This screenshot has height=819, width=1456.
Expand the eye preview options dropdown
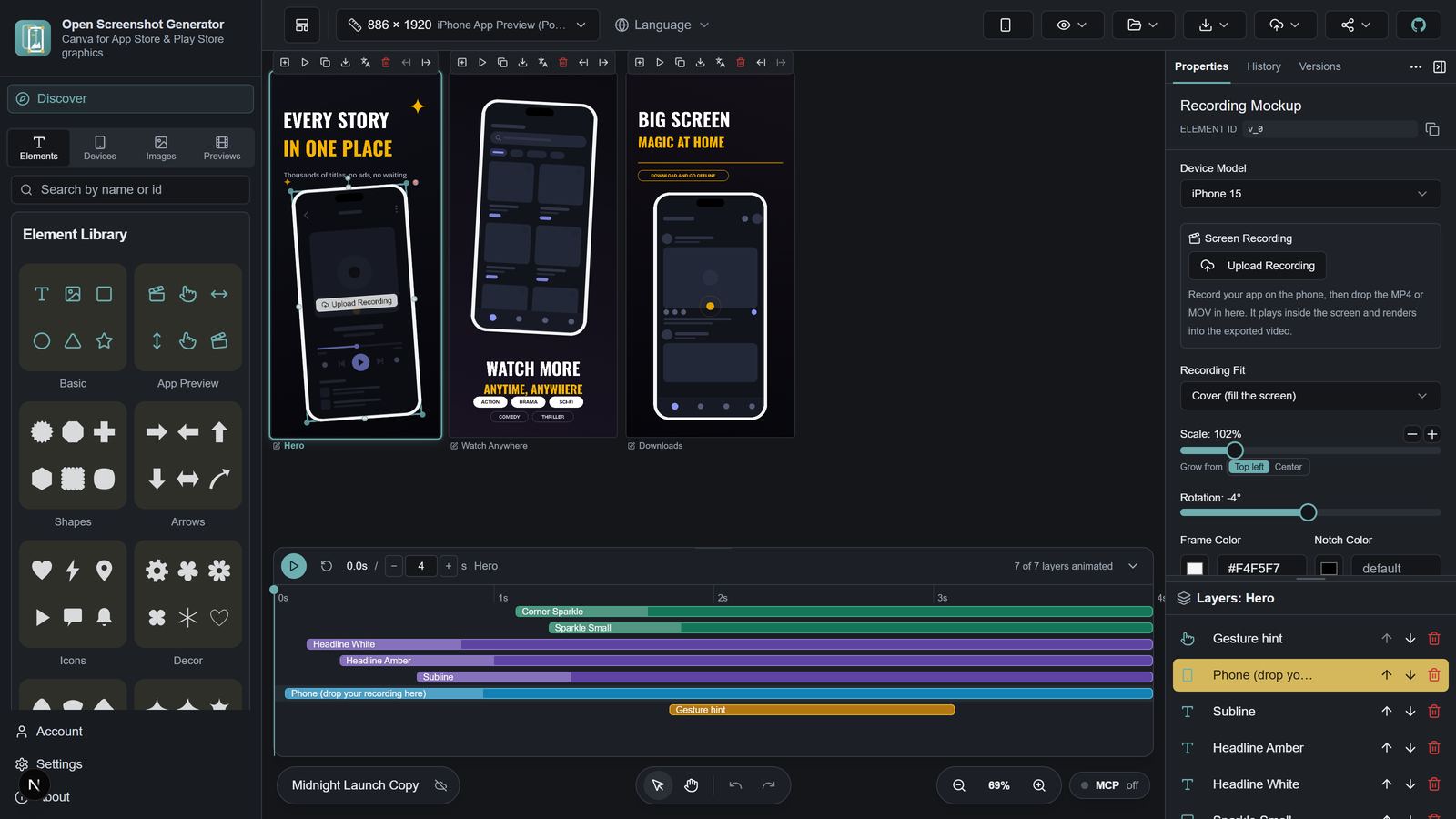(x=1072, y=25)
